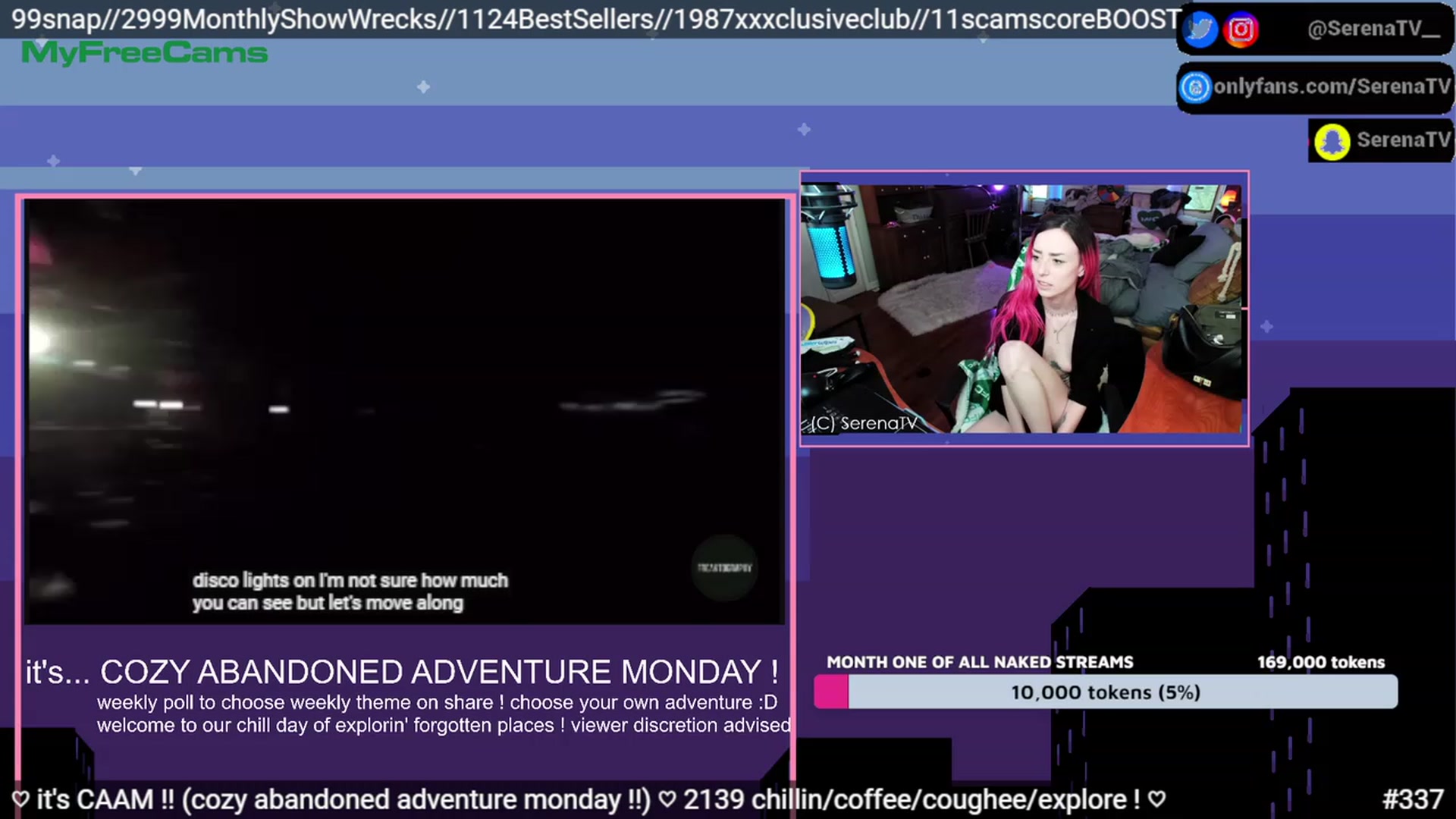This screenshot has width=1456, height=819.
Task: Click the MyFreeCams logo
Action: click(x=144, y=52)
